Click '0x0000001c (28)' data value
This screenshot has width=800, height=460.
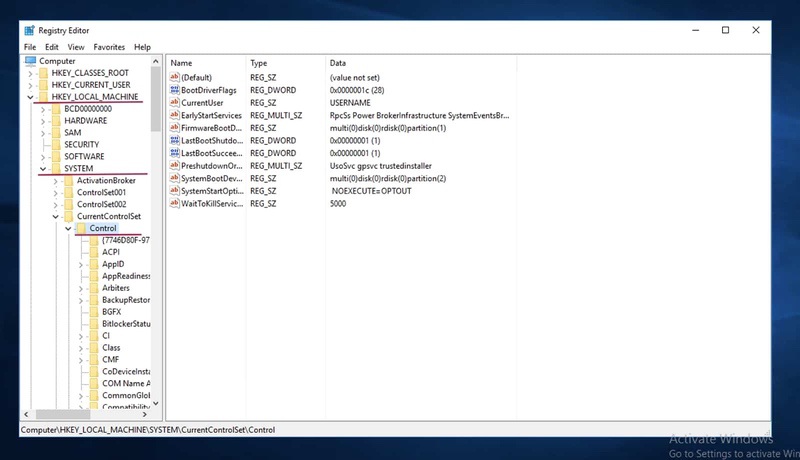(x=357, y=90)
